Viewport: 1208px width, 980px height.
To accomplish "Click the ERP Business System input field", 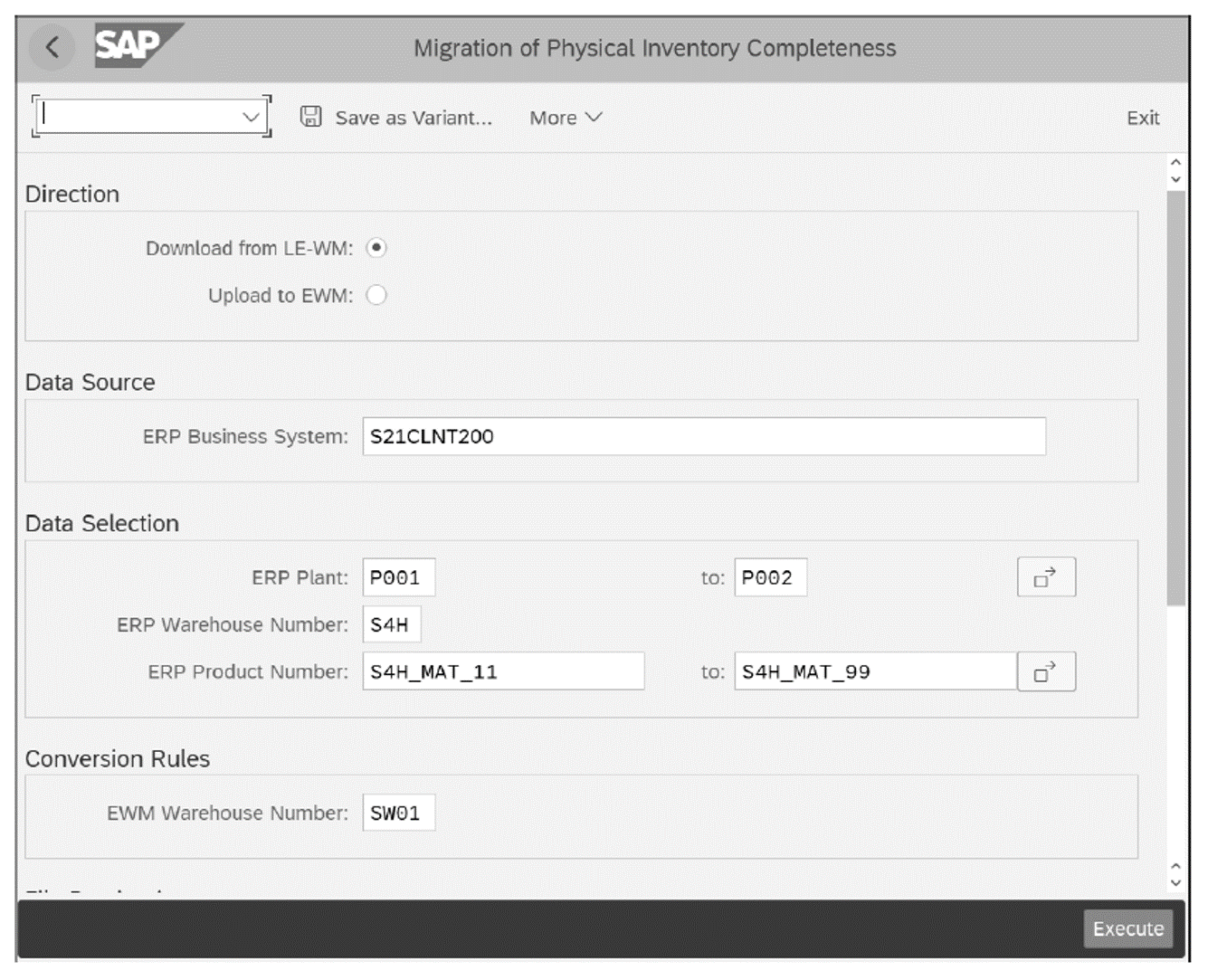I will (x=703, y=437).
